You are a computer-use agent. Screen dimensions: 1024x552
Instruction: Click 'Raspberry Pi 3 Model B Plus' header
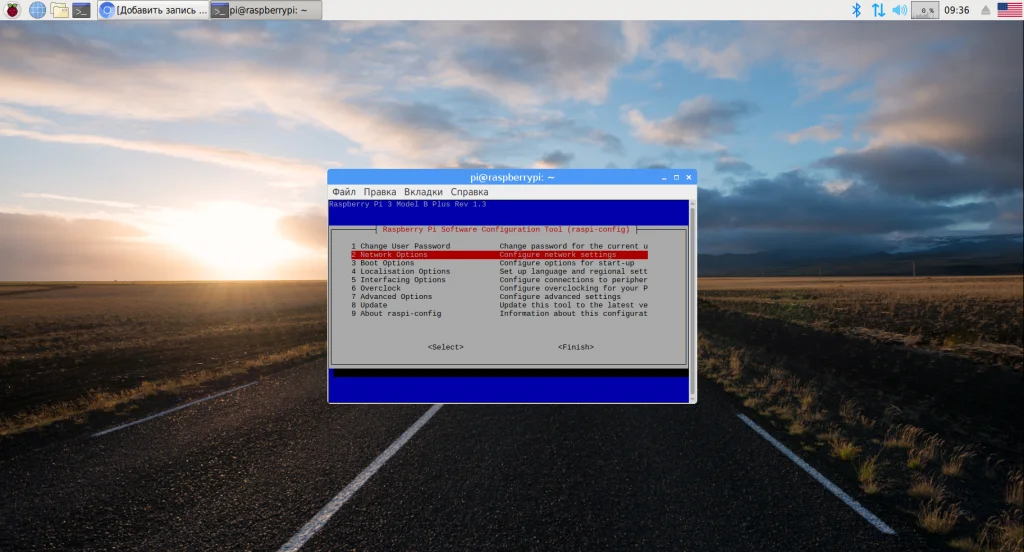point(408,204)
